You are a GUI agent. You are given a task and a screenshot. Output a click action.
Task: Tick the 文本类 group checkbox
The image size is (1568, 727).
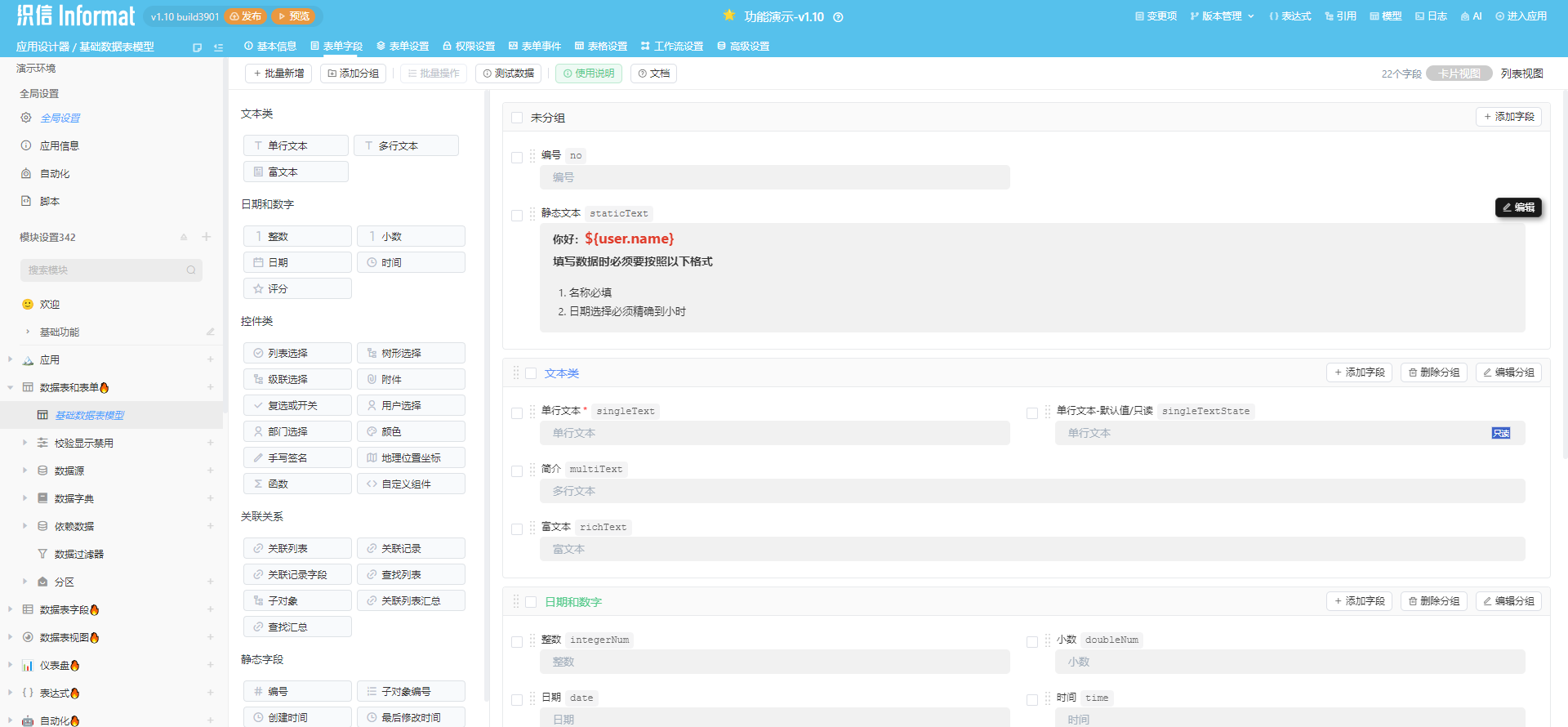[x=531, y=373]
